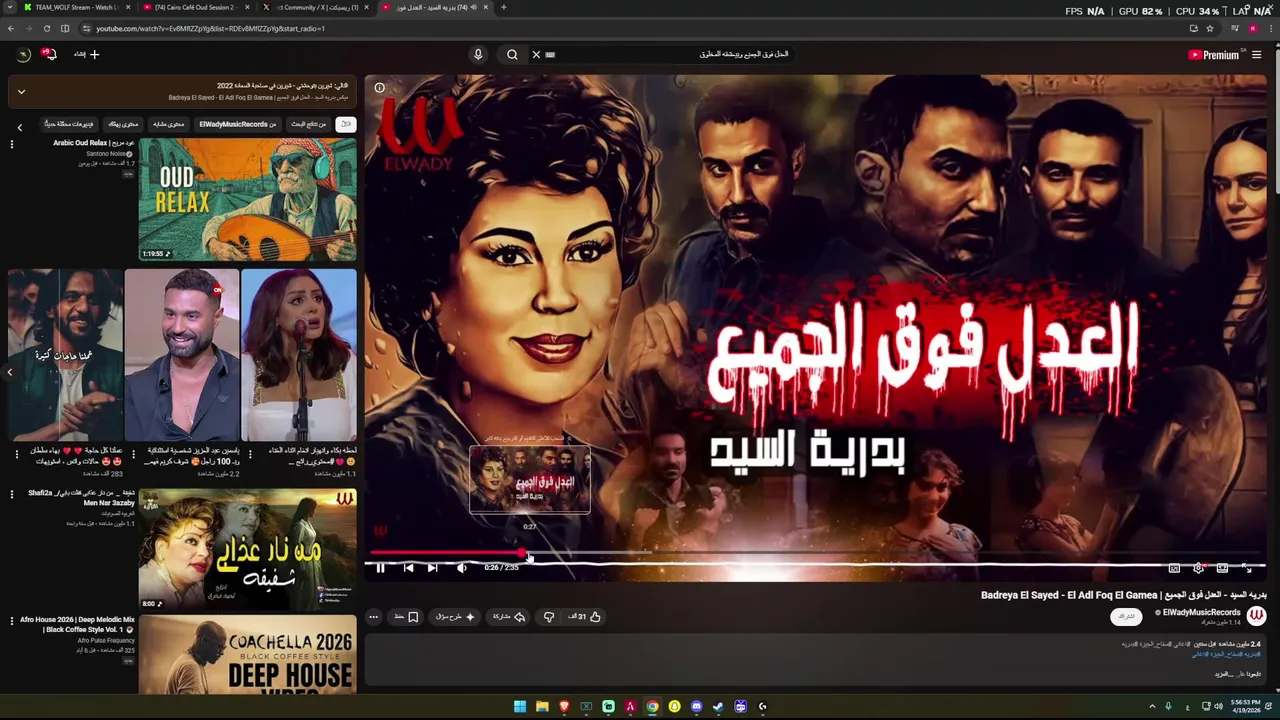
Task: Switch to Cairo Café Oud Session tab
Action: click(195, 7)
